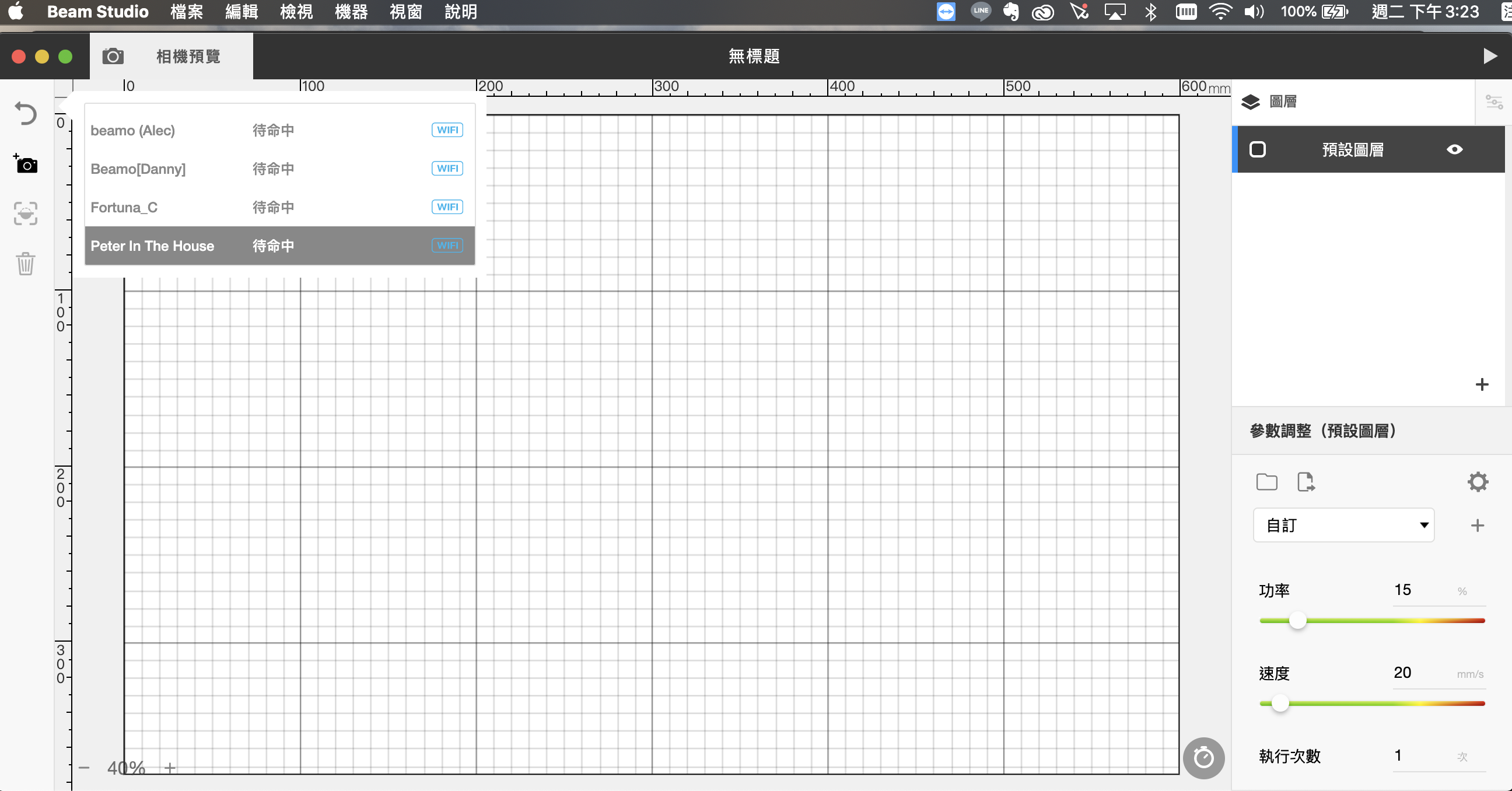The image size is (1512, 791).
Task: Open the layer panel sliders settings icon
Action: point(1494,102)
